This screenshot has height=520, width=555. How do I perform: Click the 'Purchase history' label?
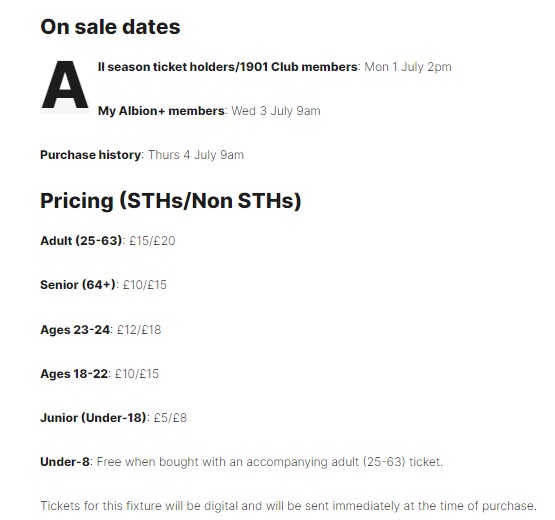pos(90,155)
